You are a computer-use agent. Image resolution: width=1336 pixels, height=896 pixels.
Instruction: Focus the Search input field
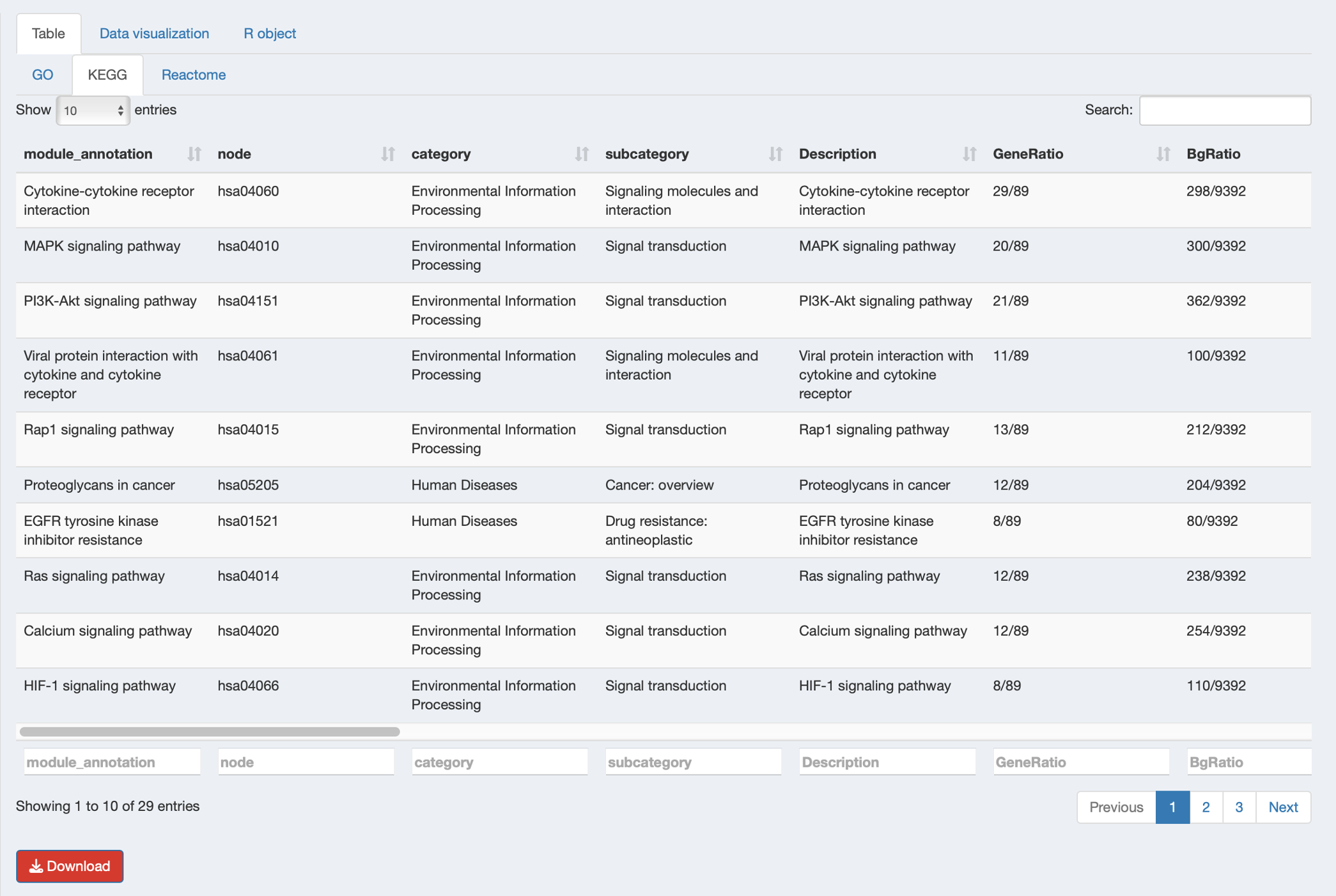pos(1225,111)
